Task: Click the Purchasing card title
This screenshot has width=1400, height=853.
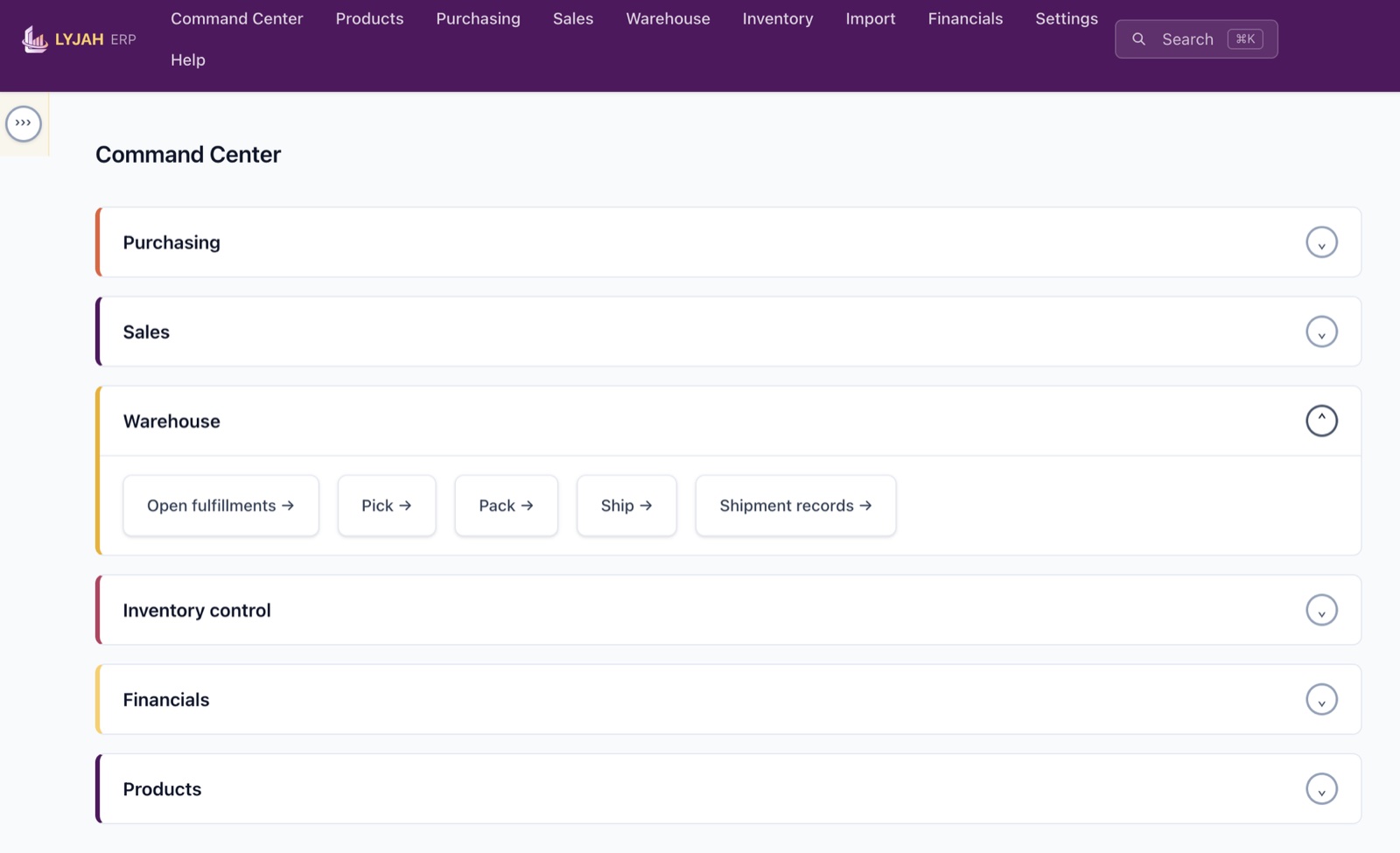Action: [x=171, y=242]
